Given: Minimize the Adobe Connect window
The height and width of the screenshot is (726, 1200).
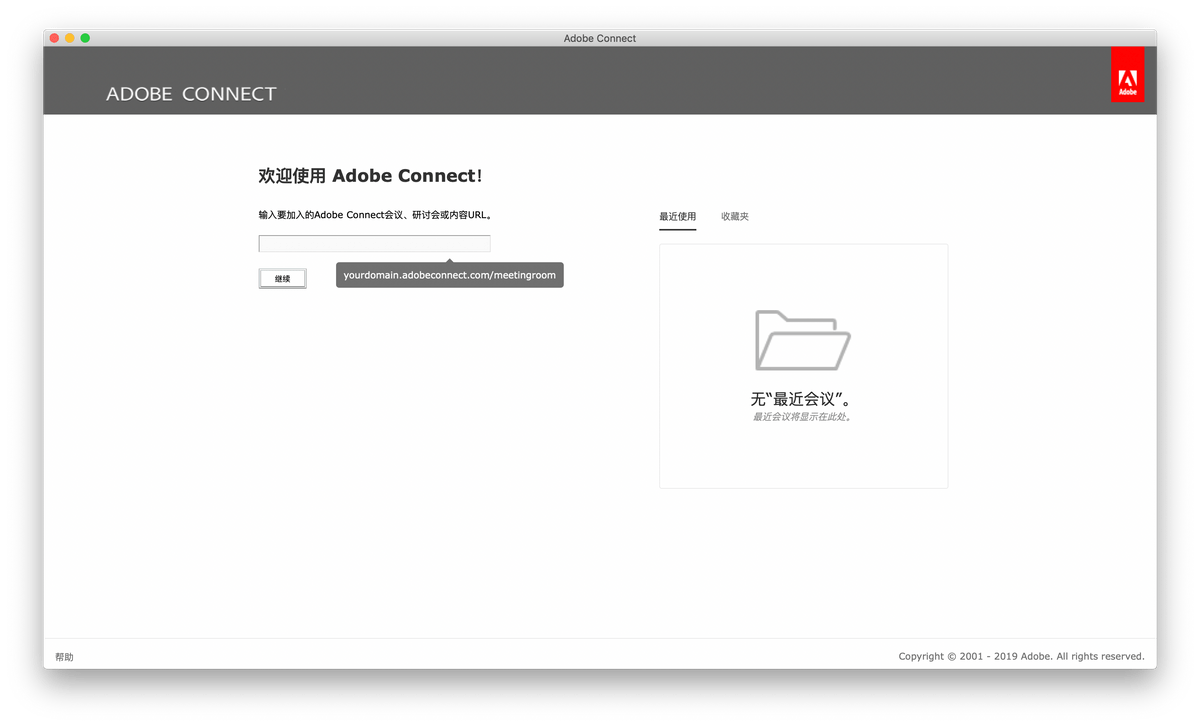Looking at the screenshot, I should [70, 38].
